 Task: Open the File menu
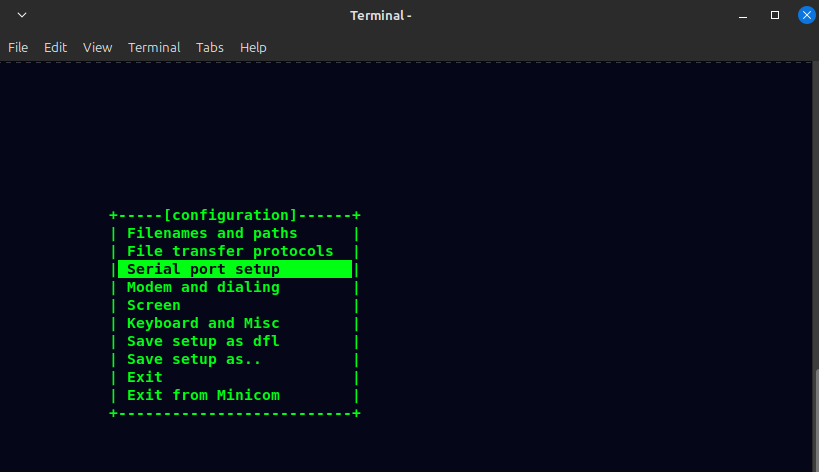(18, 47)
